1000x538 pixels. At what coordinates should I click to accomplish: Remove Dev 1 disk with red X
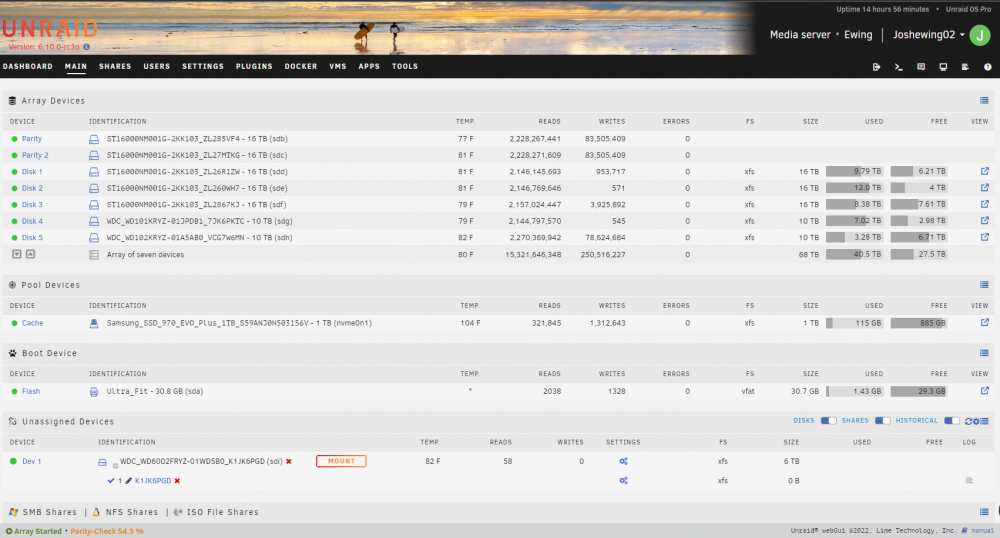289,462
